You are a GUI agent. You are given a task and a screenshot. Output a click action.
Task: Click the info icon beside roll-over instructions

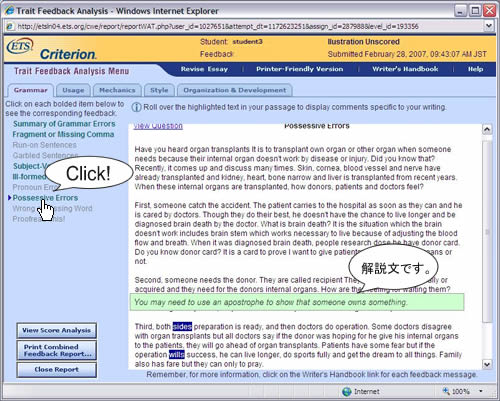(136, 107)
